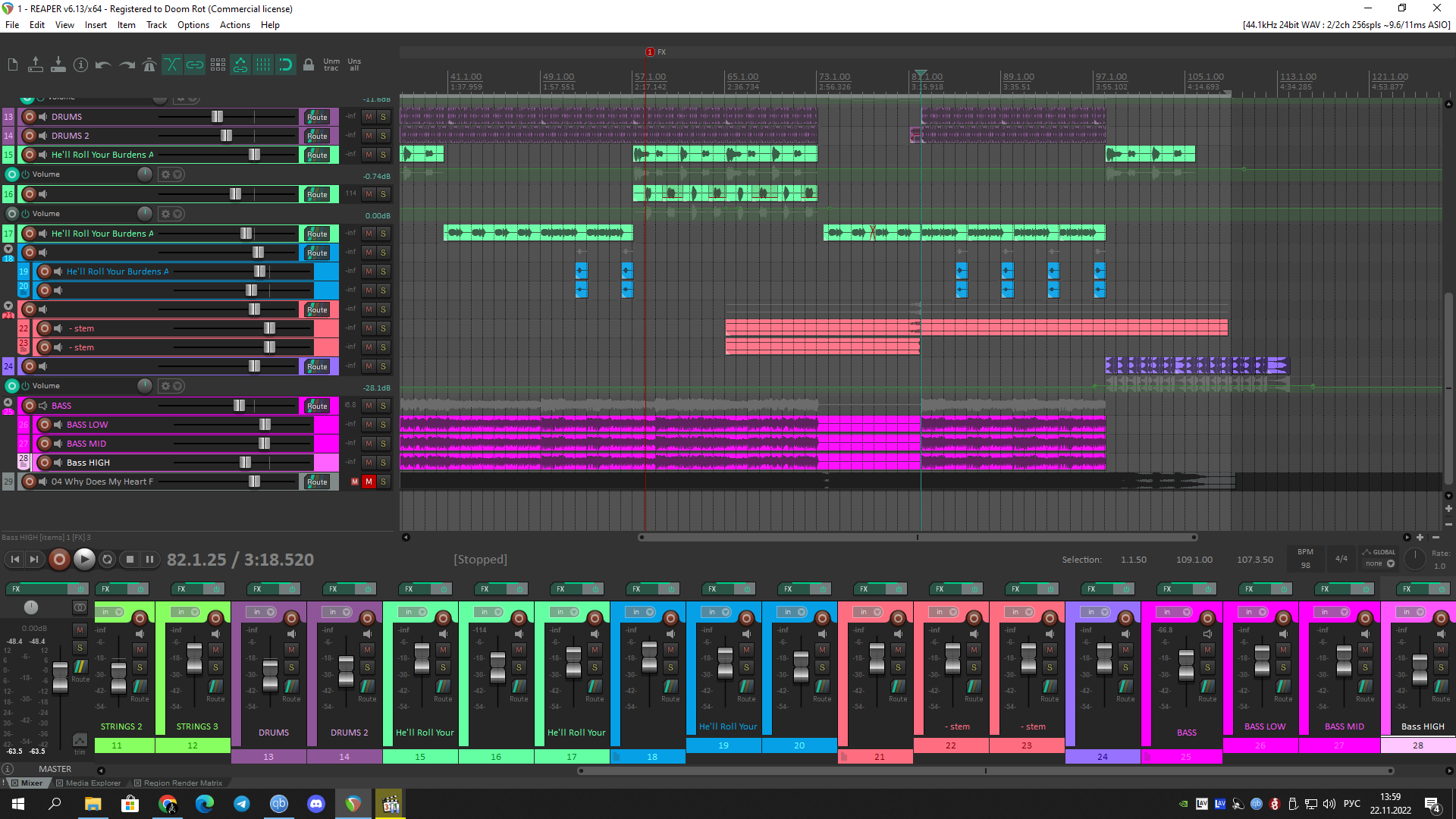Toggle grid lines toolbar icon
This screenshot has height=819, width=1456.
[x=263, y=65]
